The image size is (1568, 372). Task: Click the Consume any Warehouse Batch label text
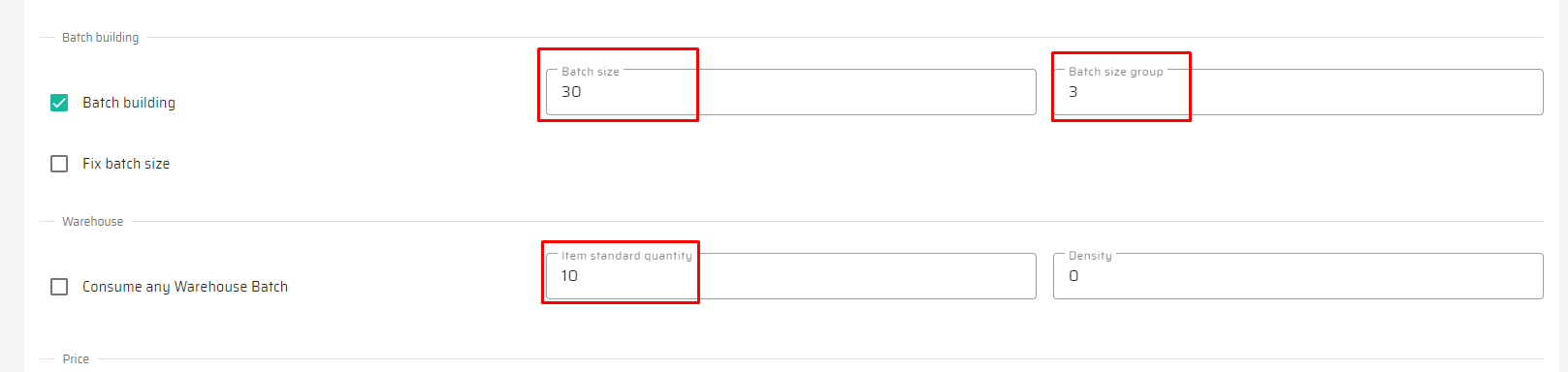[x=185, y=287]
